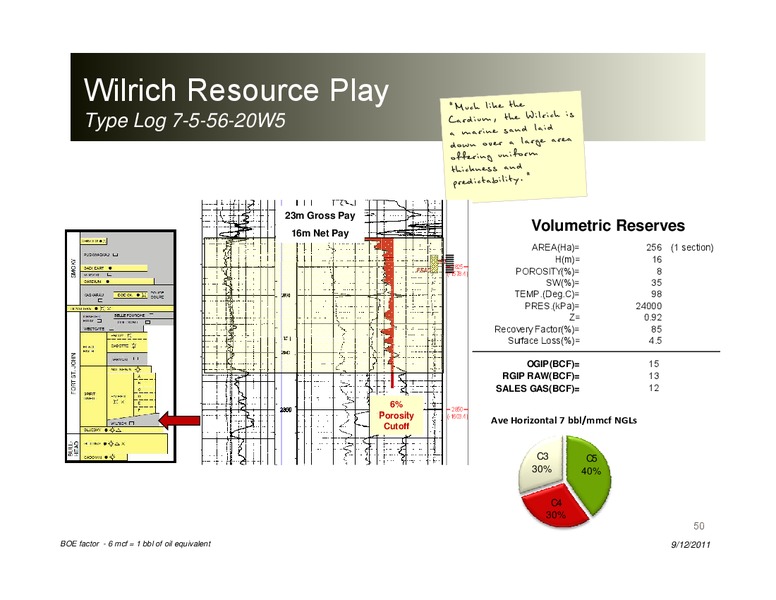Select the 'SW(%)=' row label
Screen dimensions: 776x600
(x=562, y=283)
